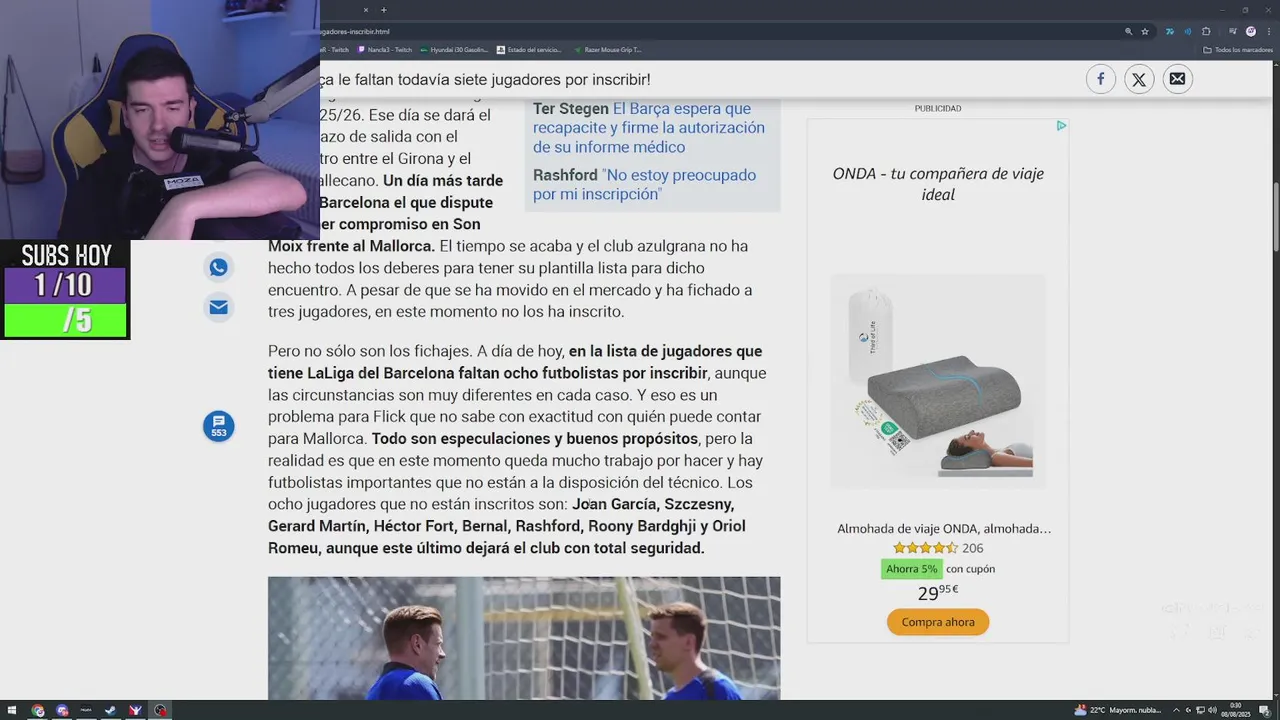Open Steam from the taskbar

(x=111, y=711)
